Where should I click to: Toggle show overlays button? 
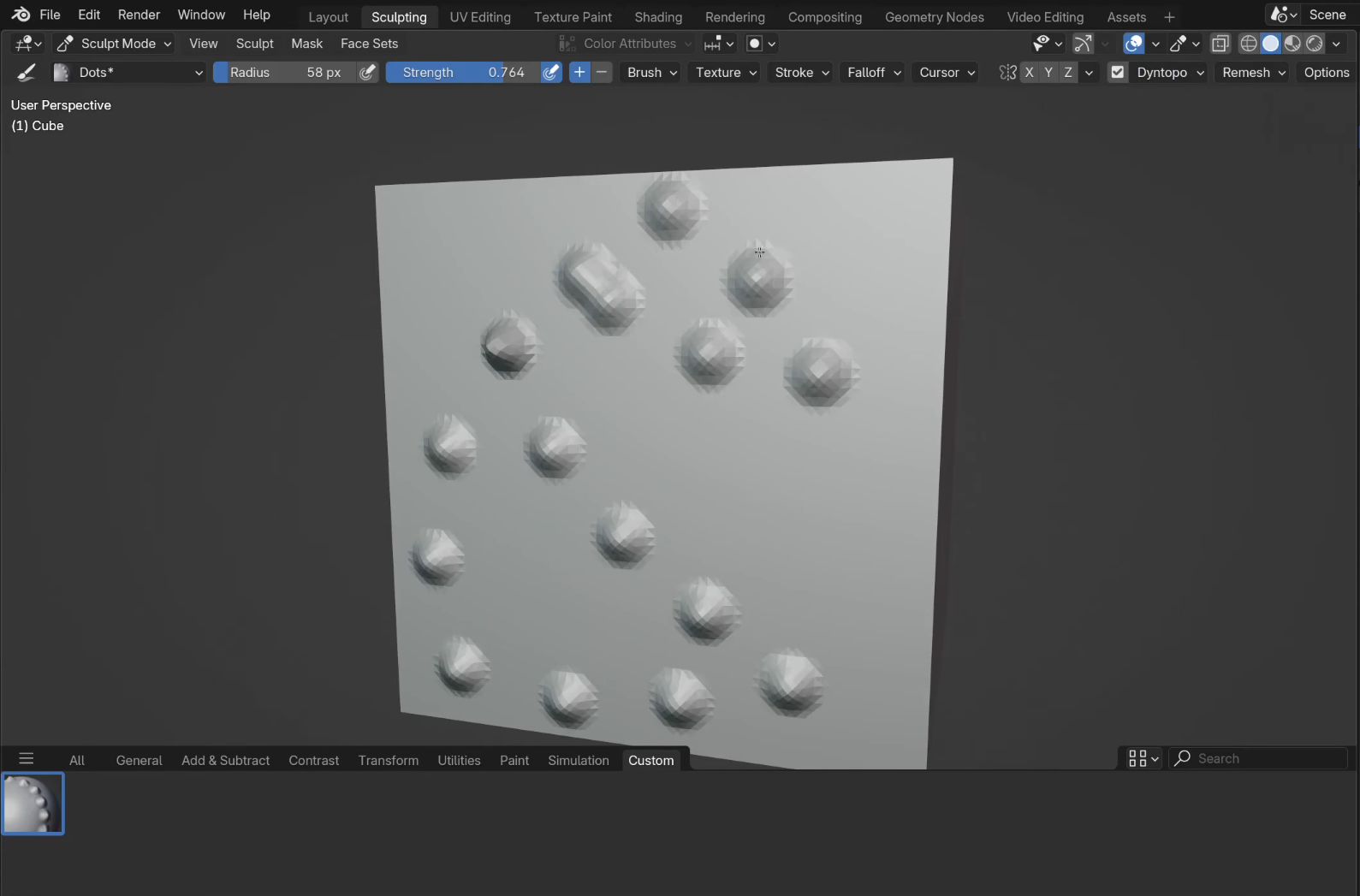coord(1134,44)
